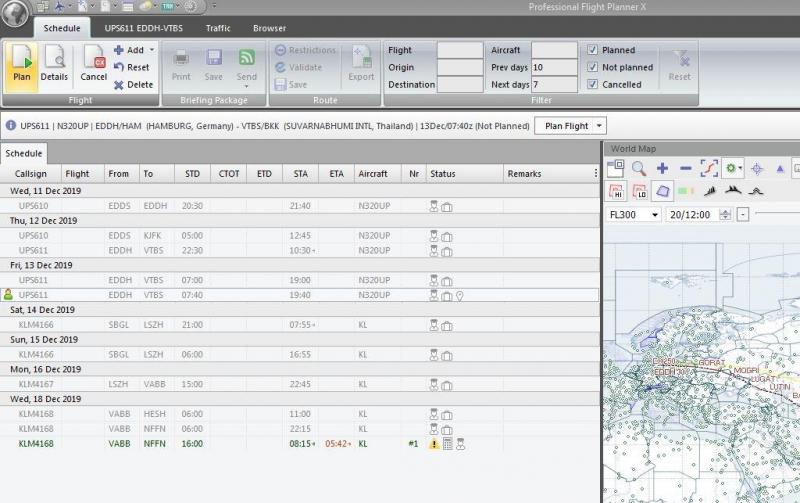Zoom out on the World Map

pyautogui.click(x=685, y=169)
